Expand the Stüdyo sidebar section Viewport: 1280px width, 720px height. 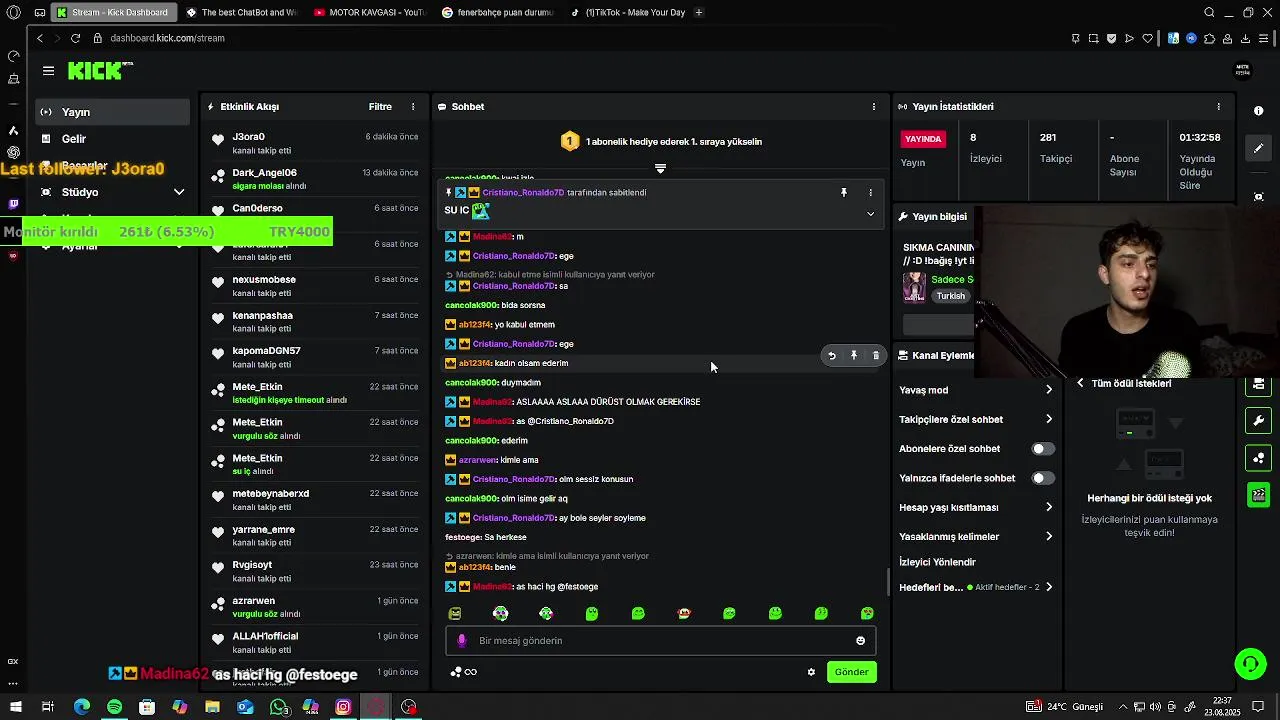click(x=179, y=192)
